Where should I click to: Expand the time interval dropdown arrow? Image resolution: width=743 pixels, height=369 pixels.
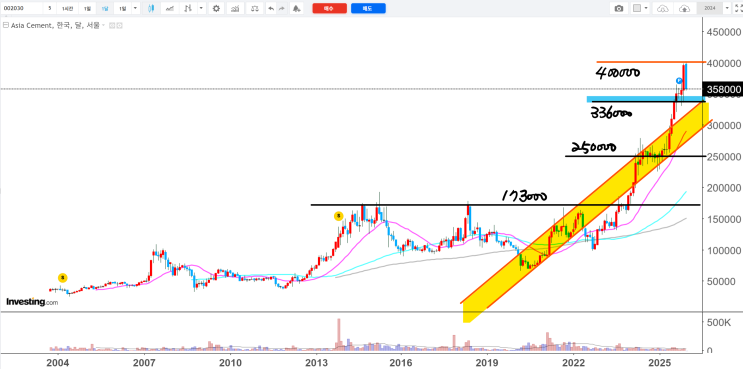tap(136, 8)
